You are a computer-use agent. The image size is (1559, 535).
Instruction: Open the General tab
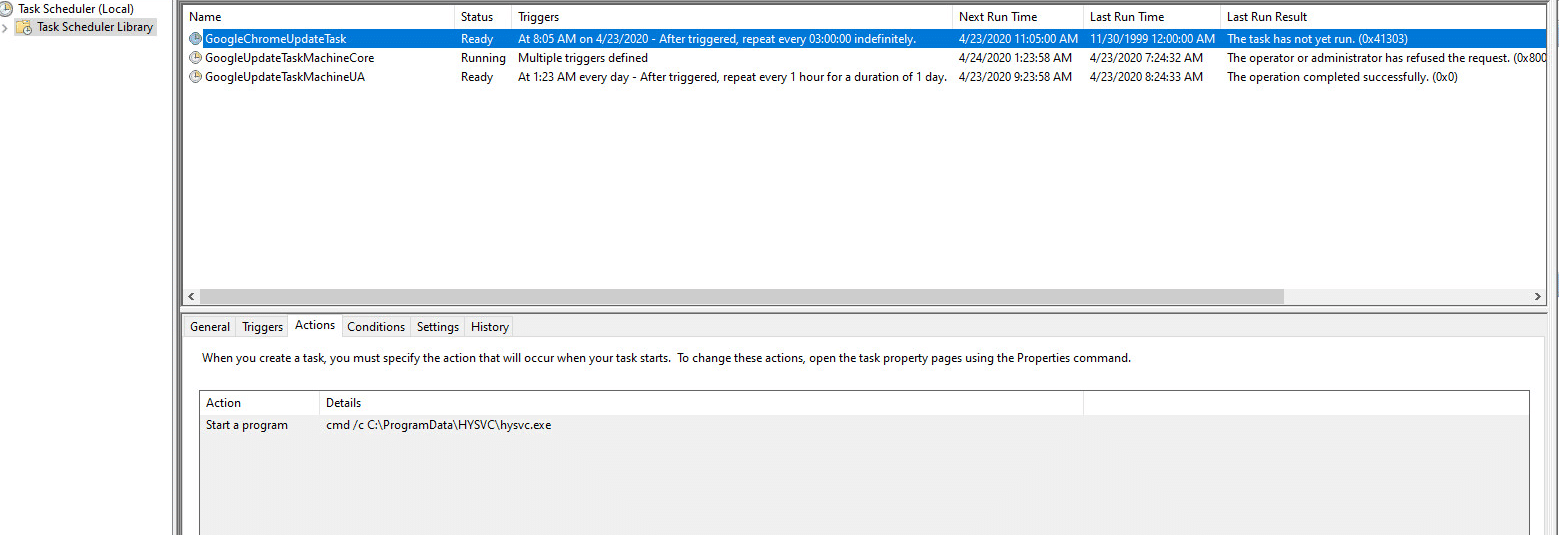(x=210, y=327)
